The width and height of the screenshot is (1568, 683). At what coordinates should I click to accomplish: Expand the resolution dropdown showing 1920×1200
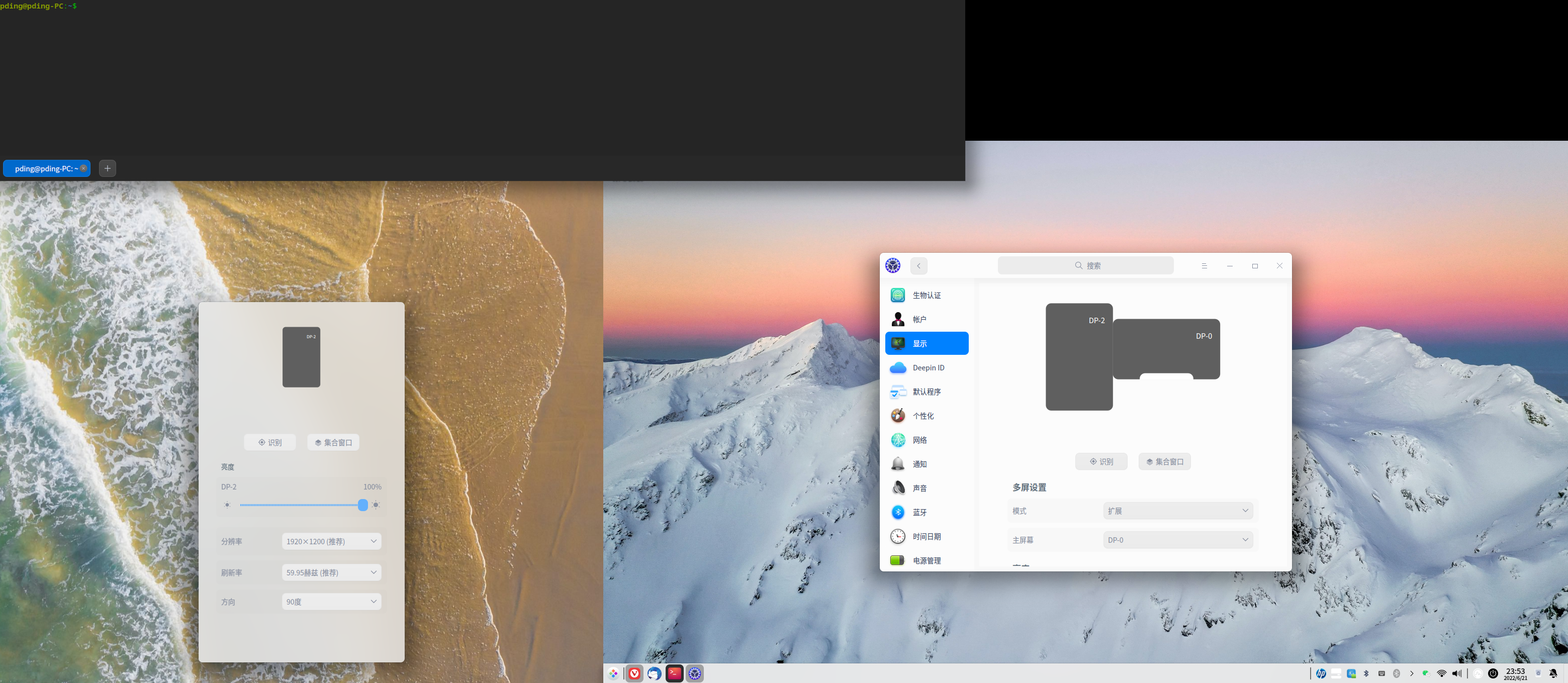(x=331, y=541)
